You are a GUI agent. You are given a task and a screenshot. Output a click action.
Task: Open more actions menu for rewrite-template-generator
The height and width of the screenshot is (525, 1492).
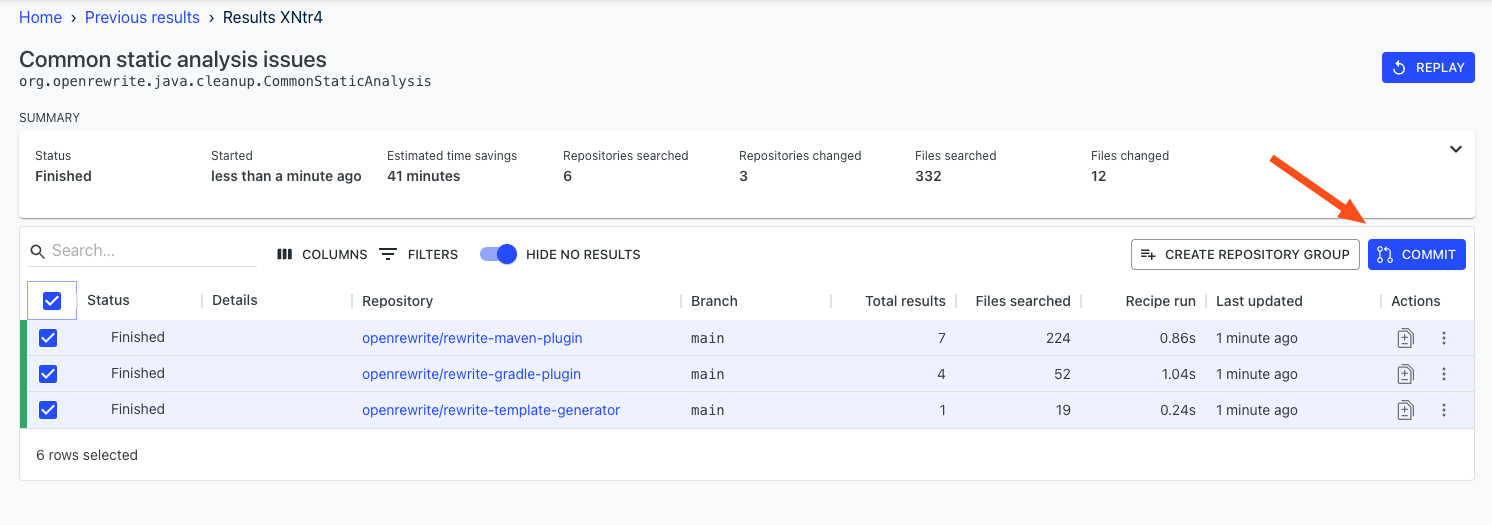[x=1444, y=410]
